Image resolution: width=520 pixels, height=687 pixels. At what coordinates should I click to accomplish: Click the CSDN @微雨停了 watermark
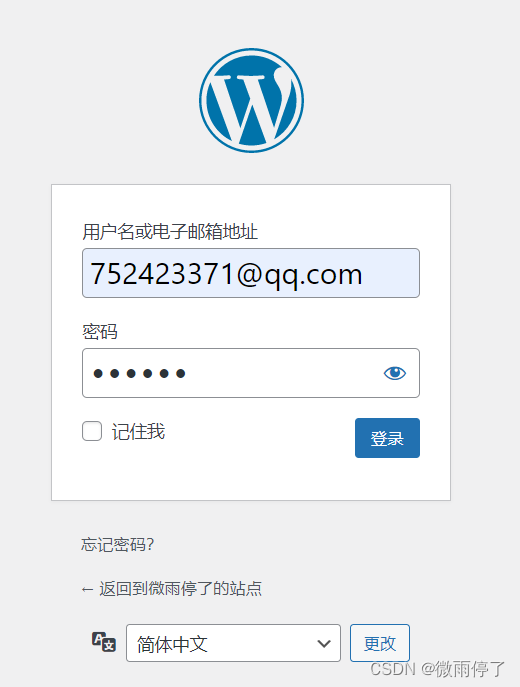pos(437,669)
